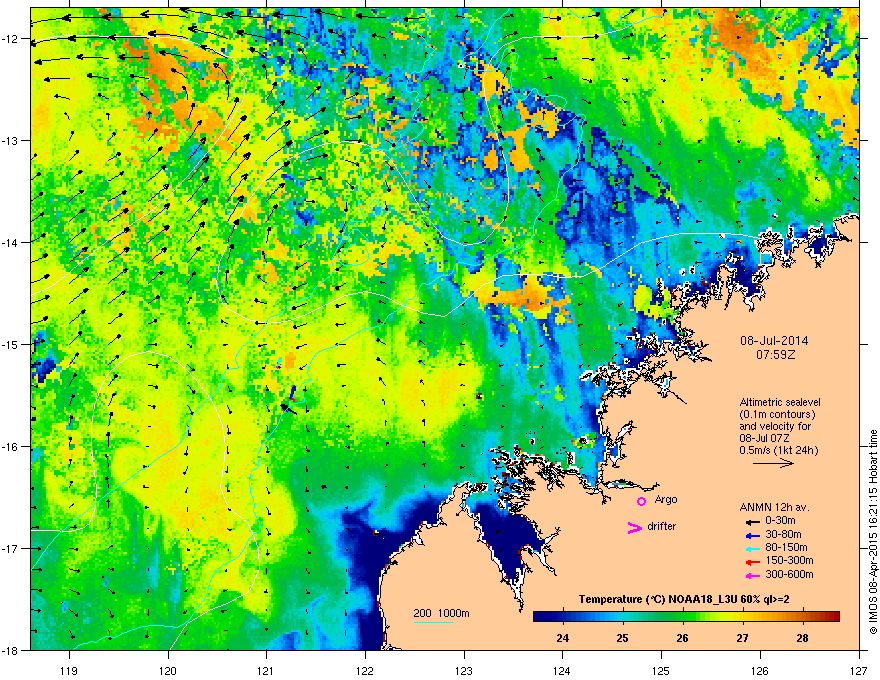This screenshot has height=680, width=880.
Task: Click longitude axis label 125
Action: point(661,670)
